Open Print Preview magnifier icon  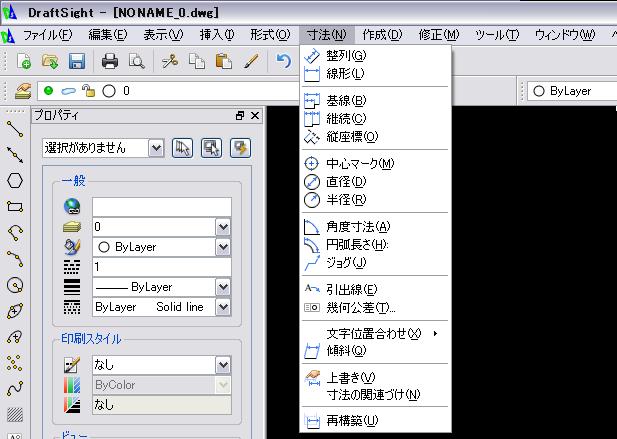tap(137, 61)
